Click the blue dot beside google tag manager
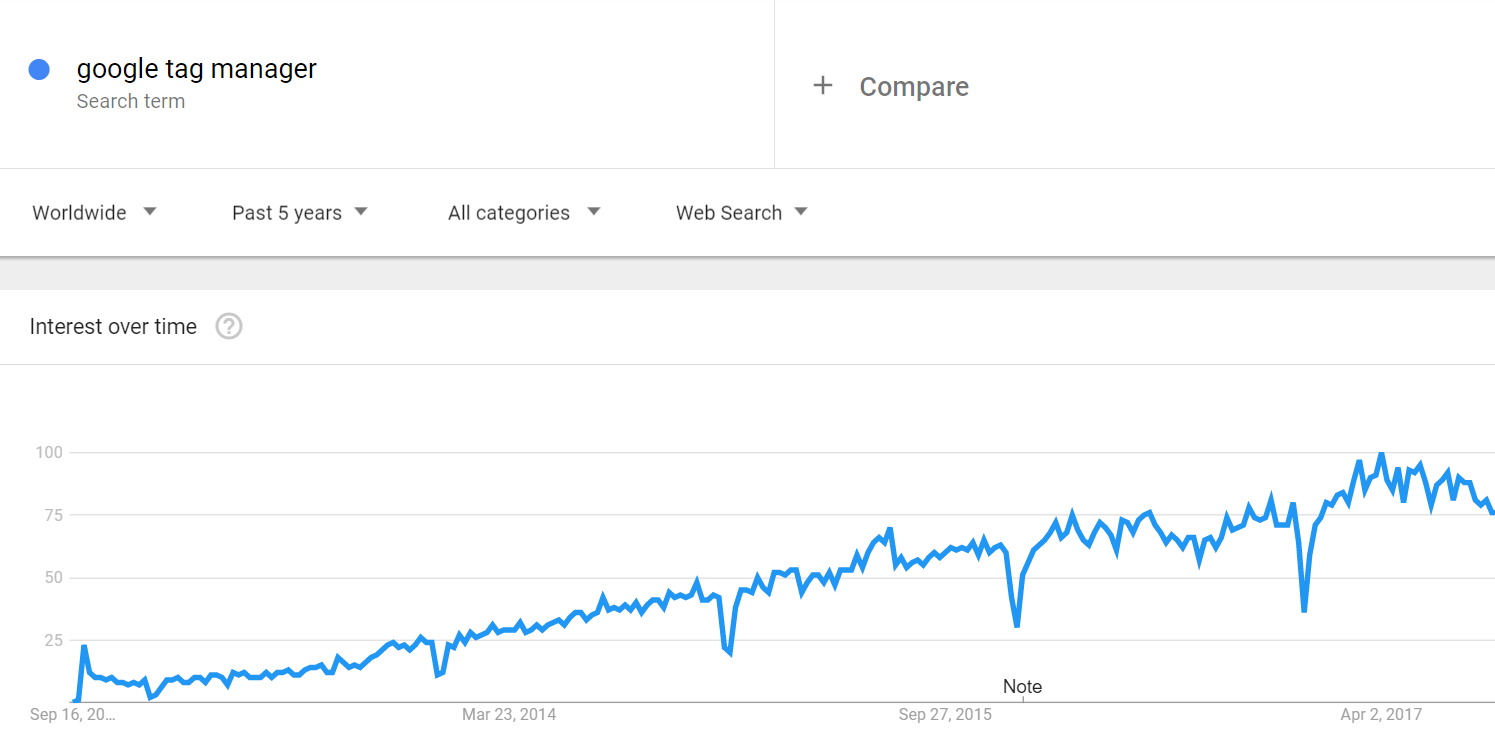Image resolution: width=1495 pixels, height=738 pixels. click(39, 69)
